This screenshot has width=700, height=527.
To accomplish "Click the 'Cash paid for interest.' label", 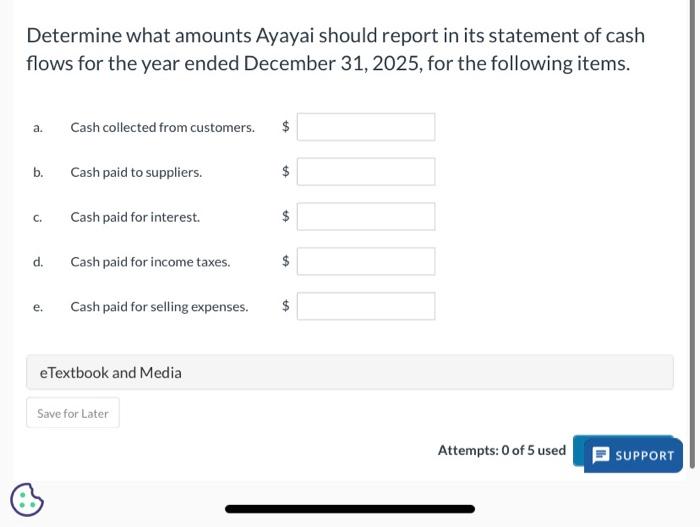I will [x=135, y=216].
